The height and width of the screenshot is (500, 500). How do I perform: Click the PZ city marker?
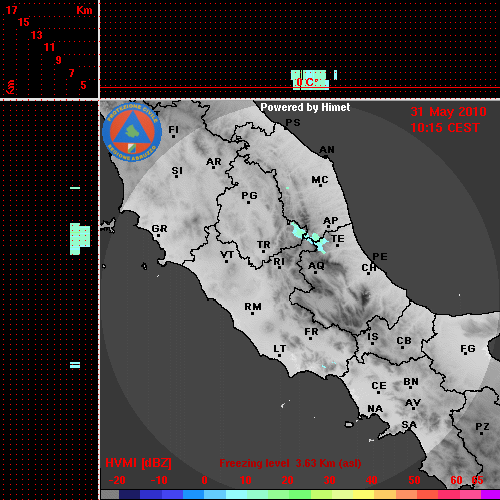click(482, 434)
